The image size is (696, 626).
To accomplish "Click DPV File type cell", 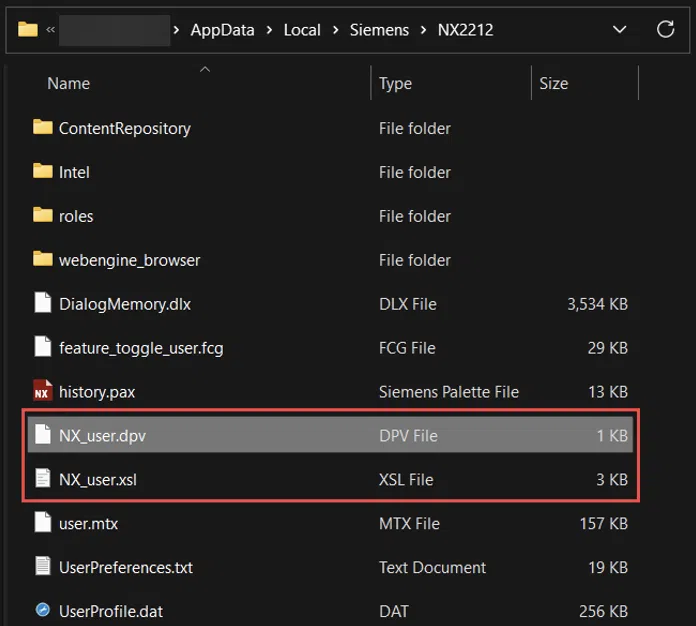I will [408, 436].
